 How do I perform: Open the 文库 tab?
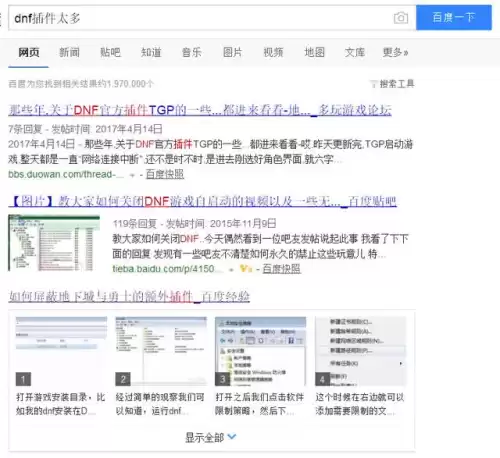pos(355,52)
